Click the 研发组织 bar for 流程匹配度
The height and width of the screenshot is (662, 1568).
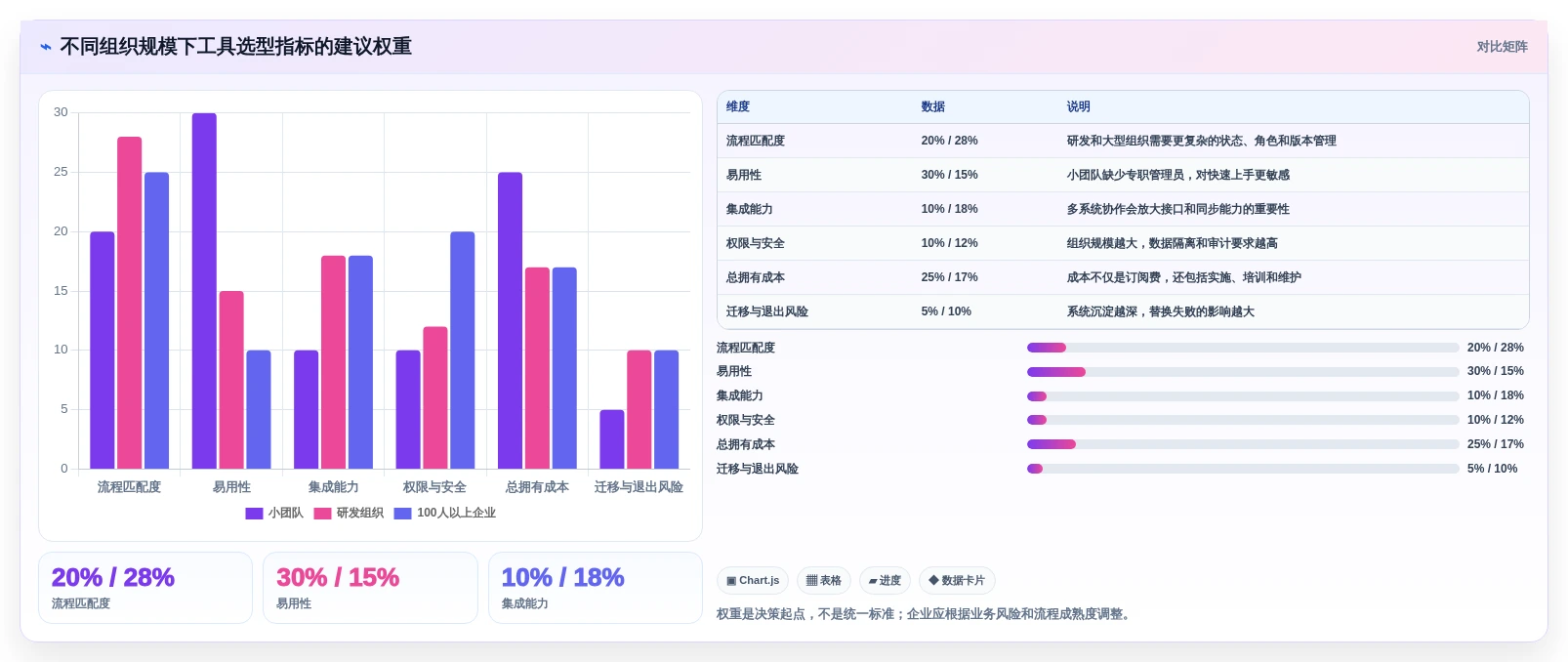click(130, 303)
